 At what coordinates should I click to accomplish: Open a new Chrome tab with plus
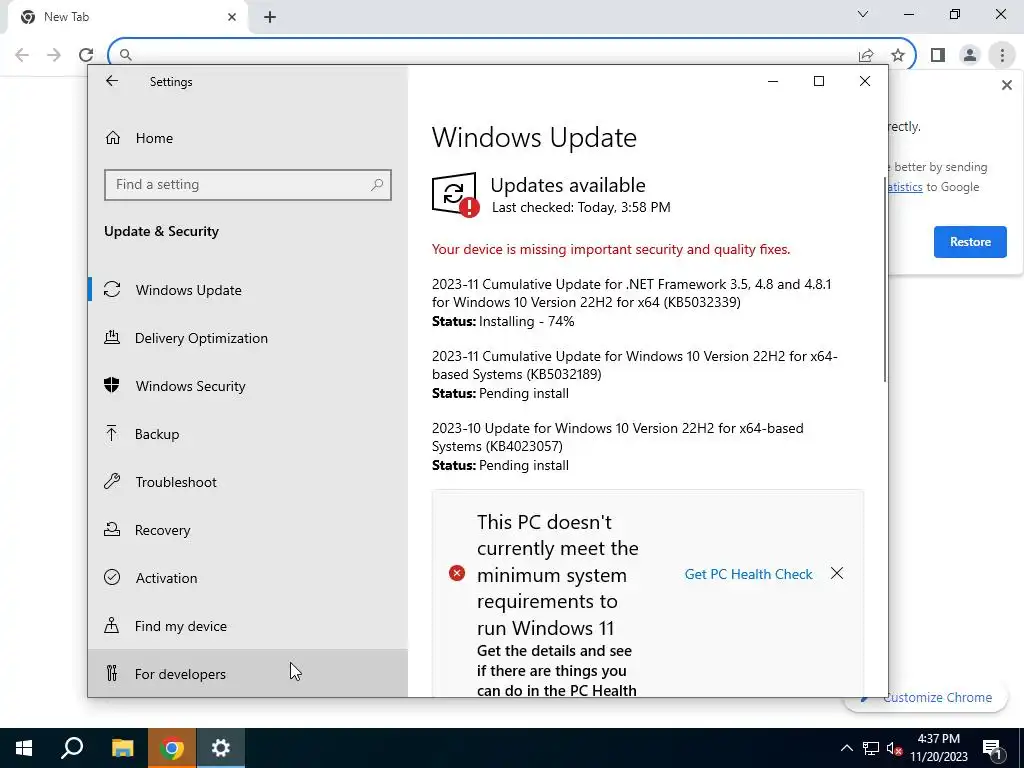click(270, 17)
